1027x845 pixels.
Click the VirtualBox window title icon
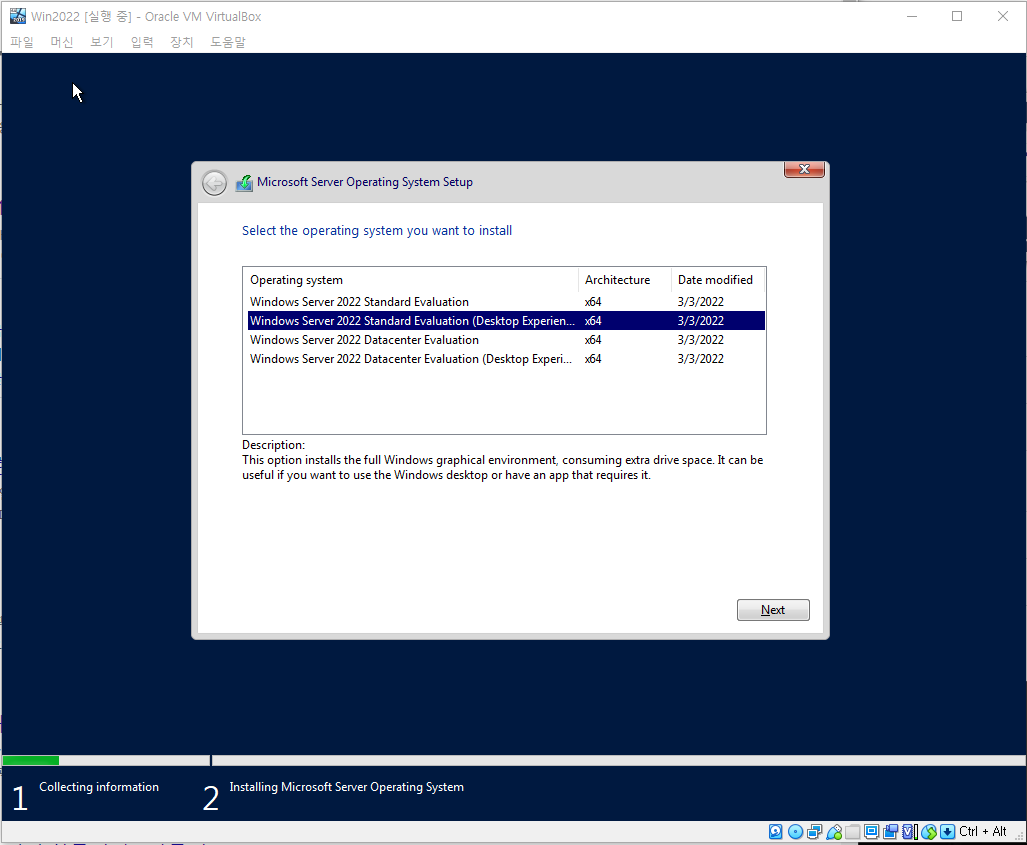[18, 16]
